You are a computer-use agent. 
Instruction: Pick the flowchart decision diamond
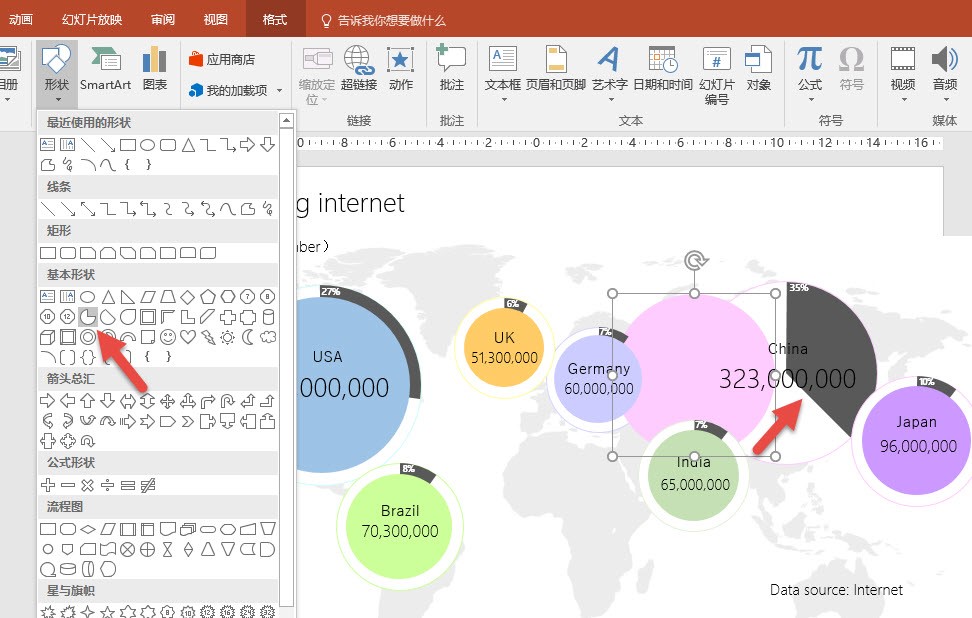(88, 529)
